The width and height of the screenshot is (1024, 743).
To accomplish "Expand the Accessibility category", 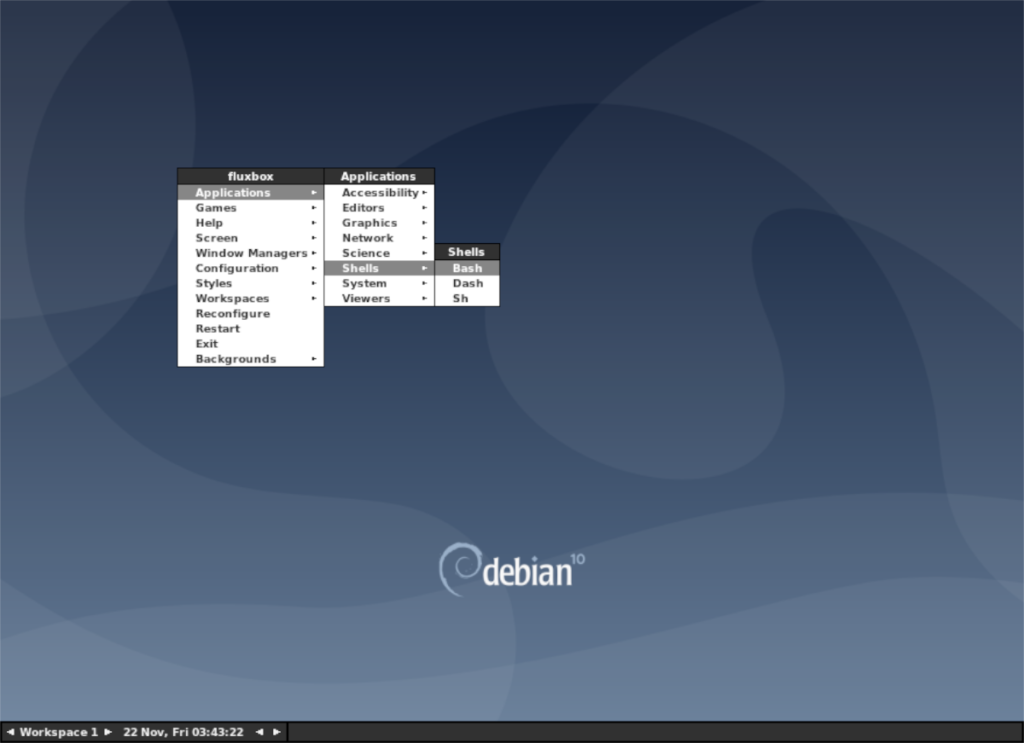I will [x=375, y=192].
